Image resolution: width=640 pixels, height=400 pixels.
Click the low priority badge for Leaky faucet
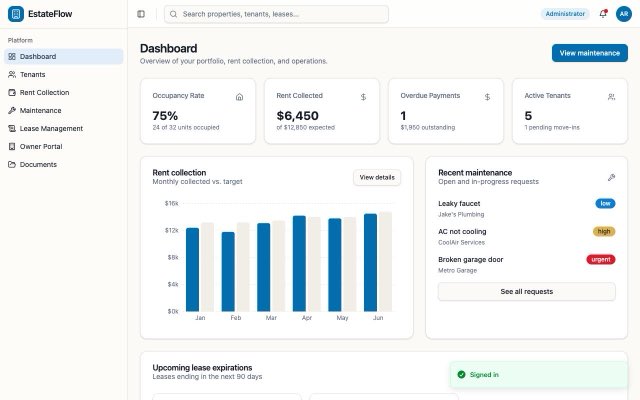(605, 203)
